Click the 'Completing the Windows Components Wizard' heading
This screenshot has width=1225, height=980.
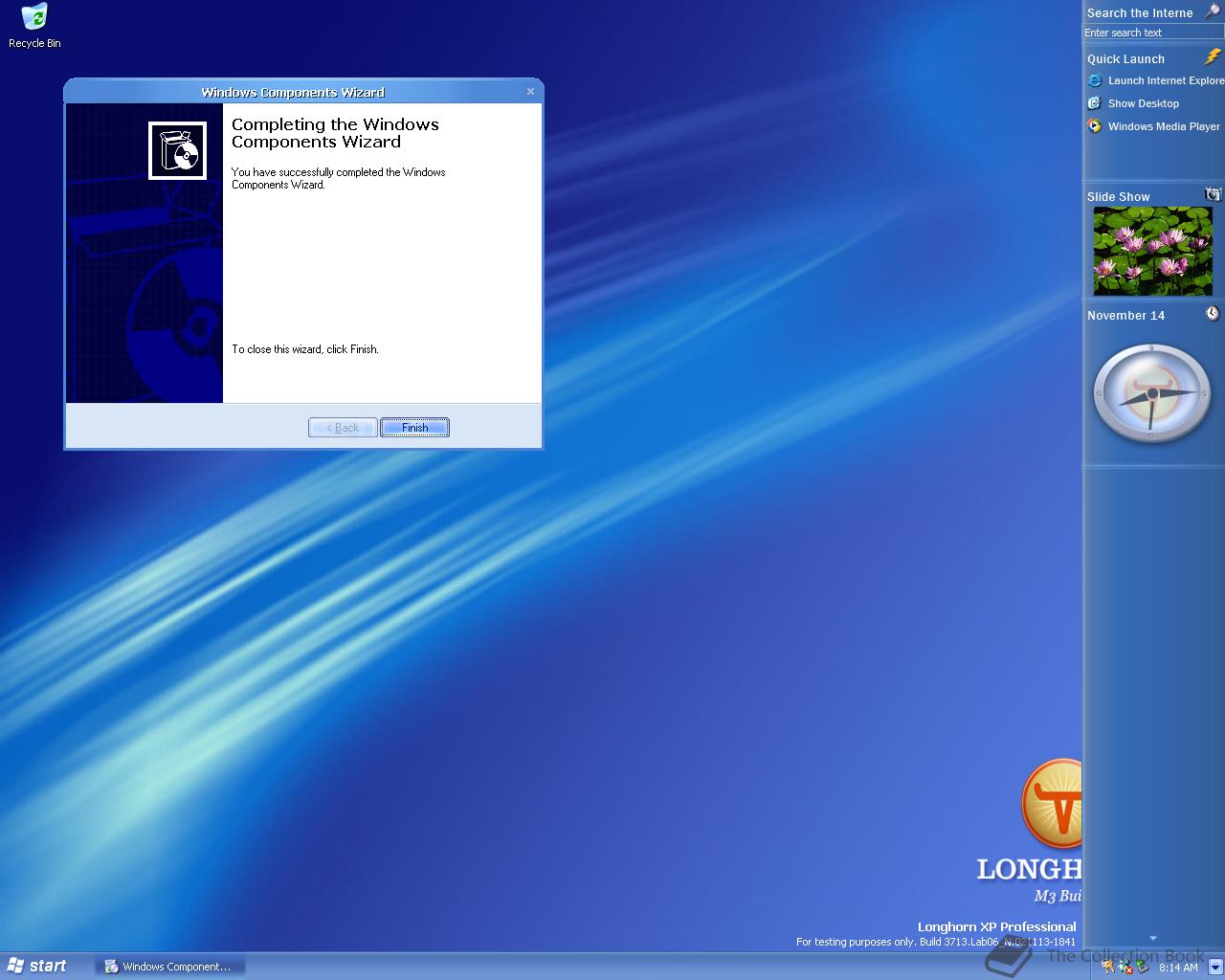[335, 133]
